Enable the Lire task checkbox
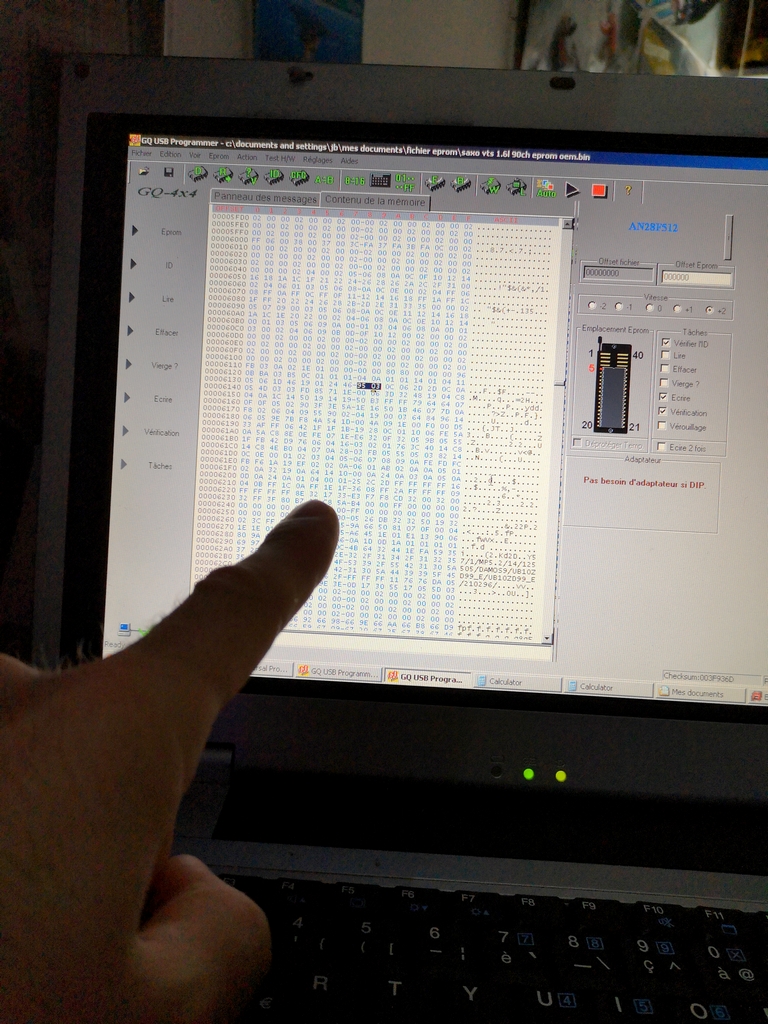Image resolution: width=768 pixels, height=1024 pixels. [x=666, y=356]
